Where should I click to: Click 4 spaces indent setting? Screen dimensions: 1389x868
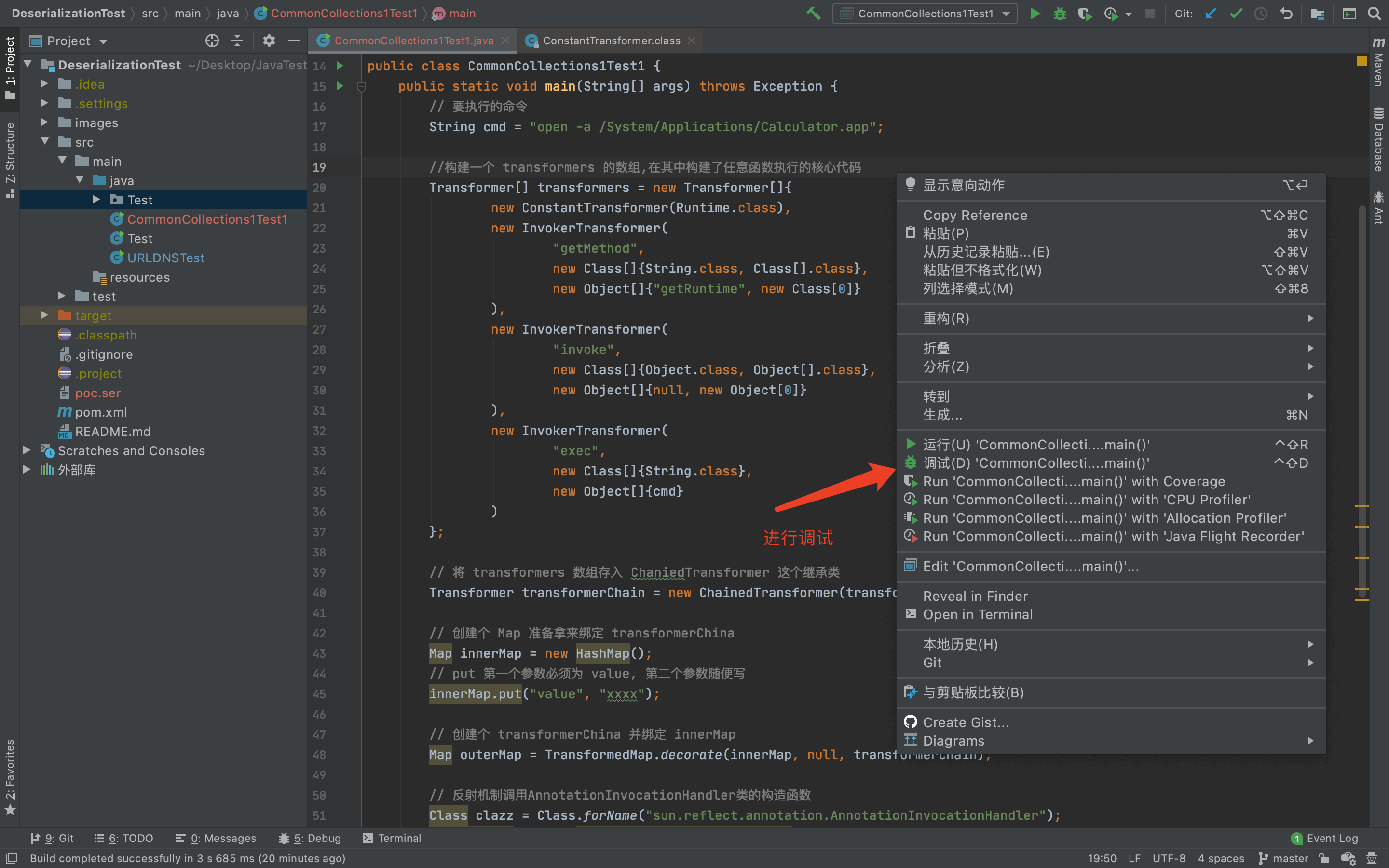pos(1221,858)
